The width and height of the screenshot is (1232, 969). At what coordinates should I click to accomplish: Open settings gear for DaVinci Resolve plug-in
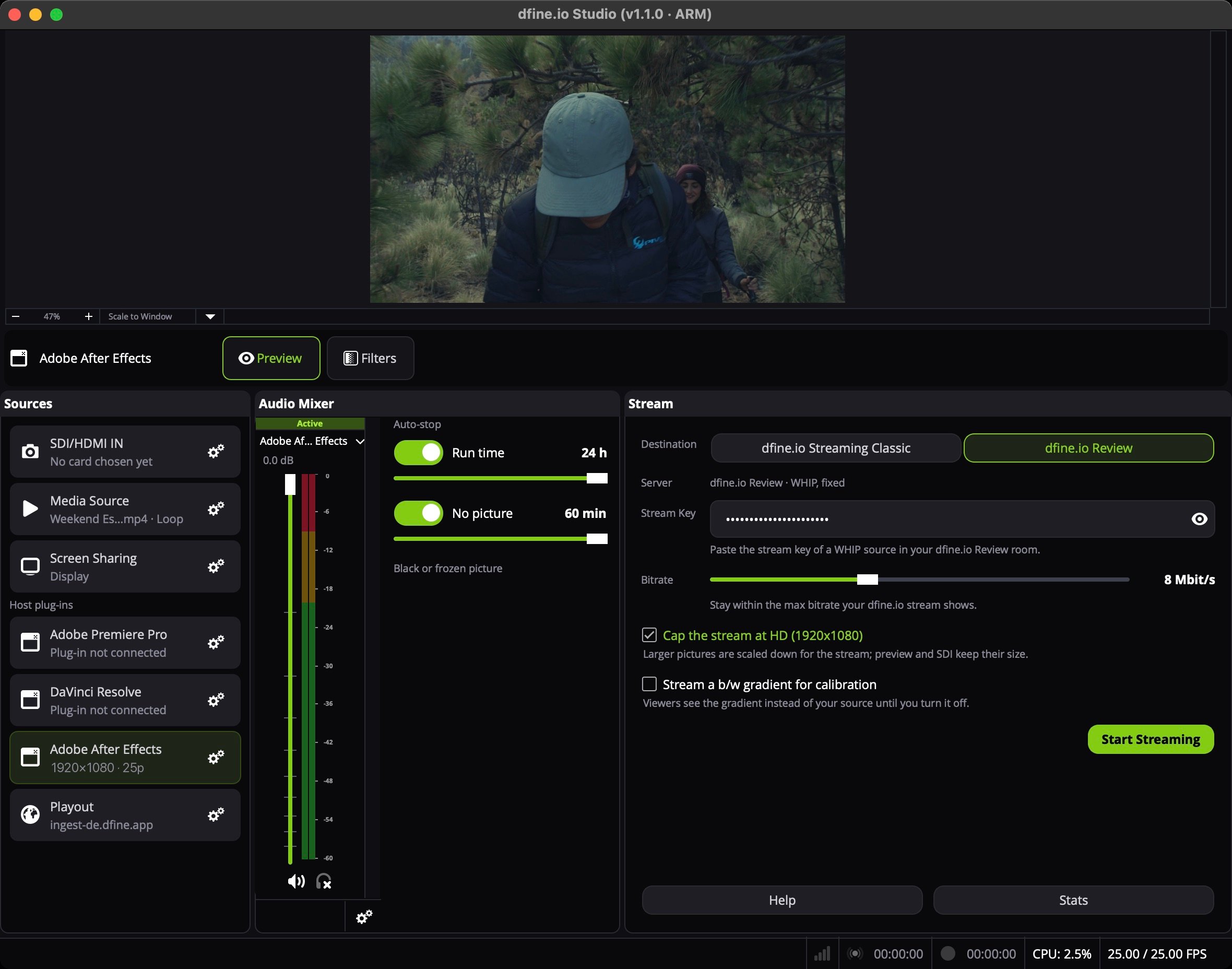216,700
